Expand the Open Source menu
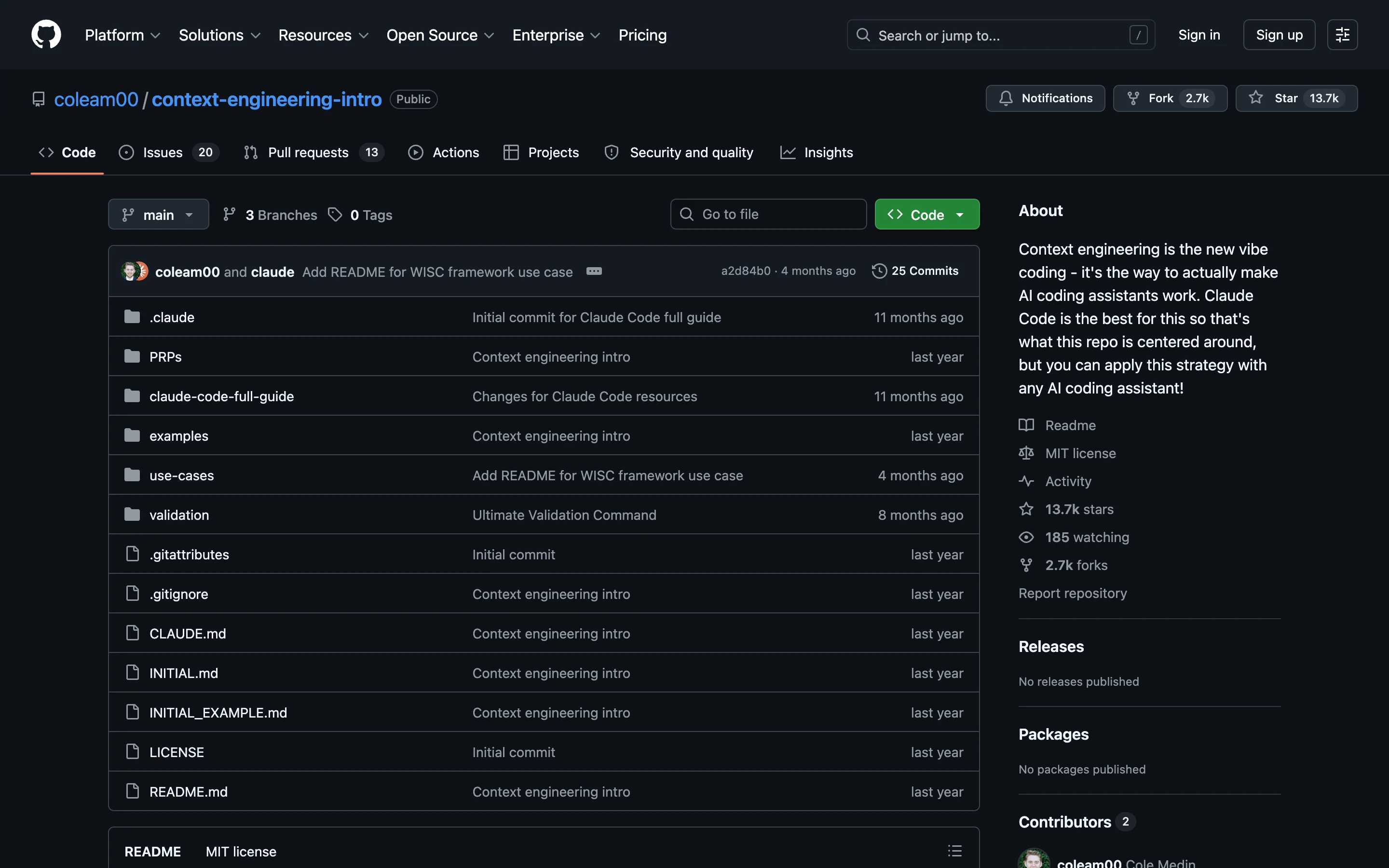Image resolution: width=1389 pixels, height=868 pixels. [x=440, y=35]
